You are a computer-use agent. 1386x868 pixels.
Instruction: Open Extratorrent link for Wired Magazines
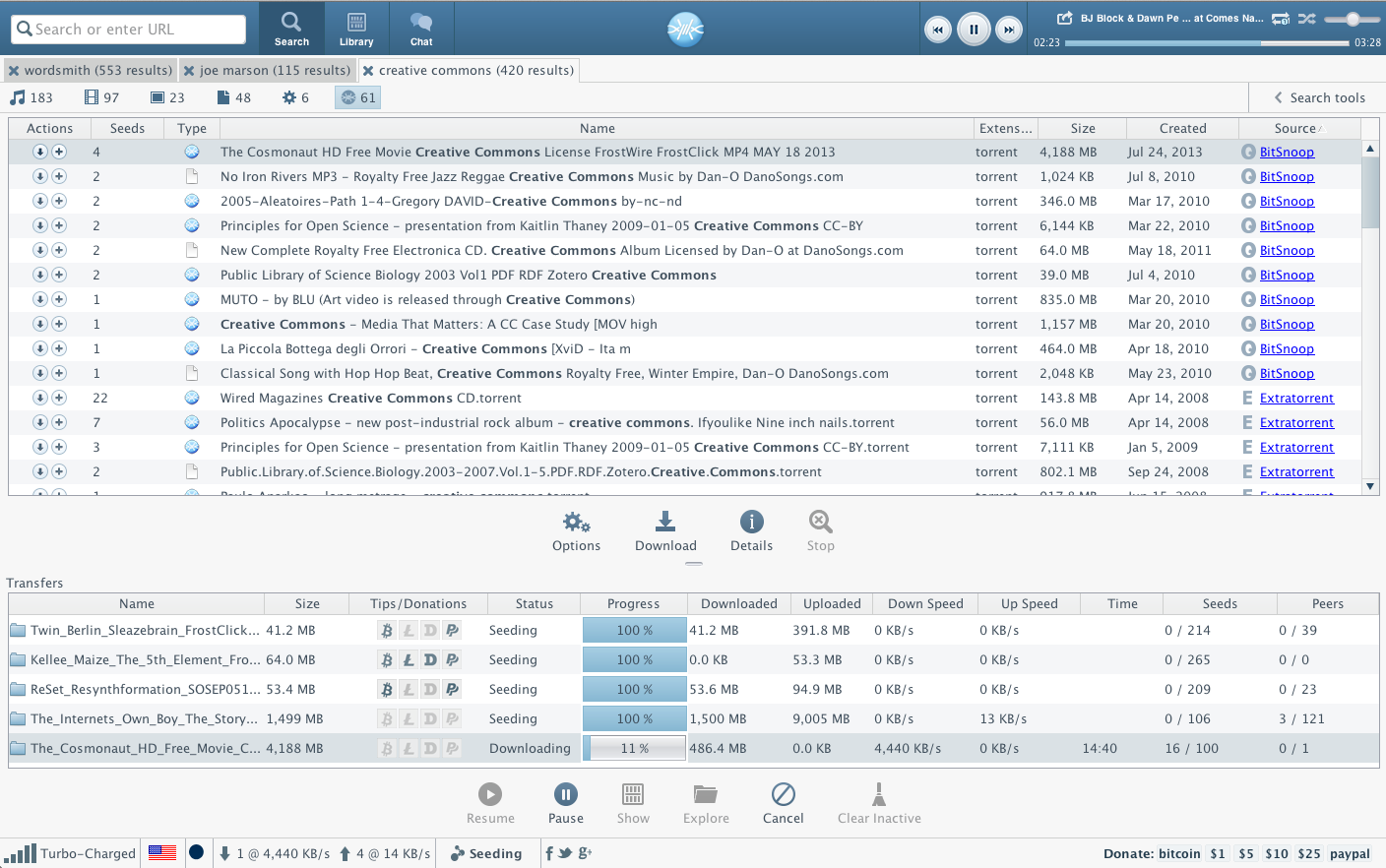[x=1296, y=398]
